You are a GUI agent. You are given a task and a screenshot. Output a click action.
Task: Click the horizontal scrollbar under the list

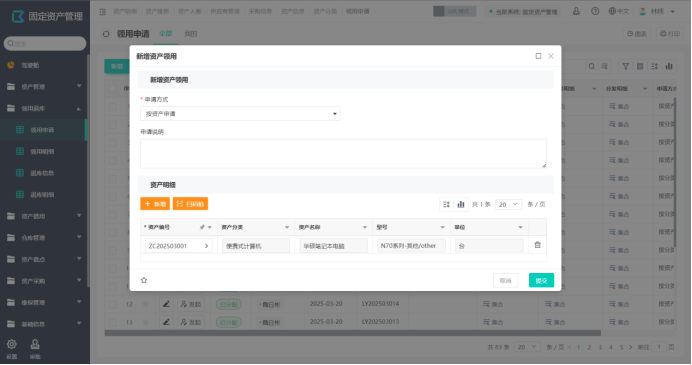point(353,333)
